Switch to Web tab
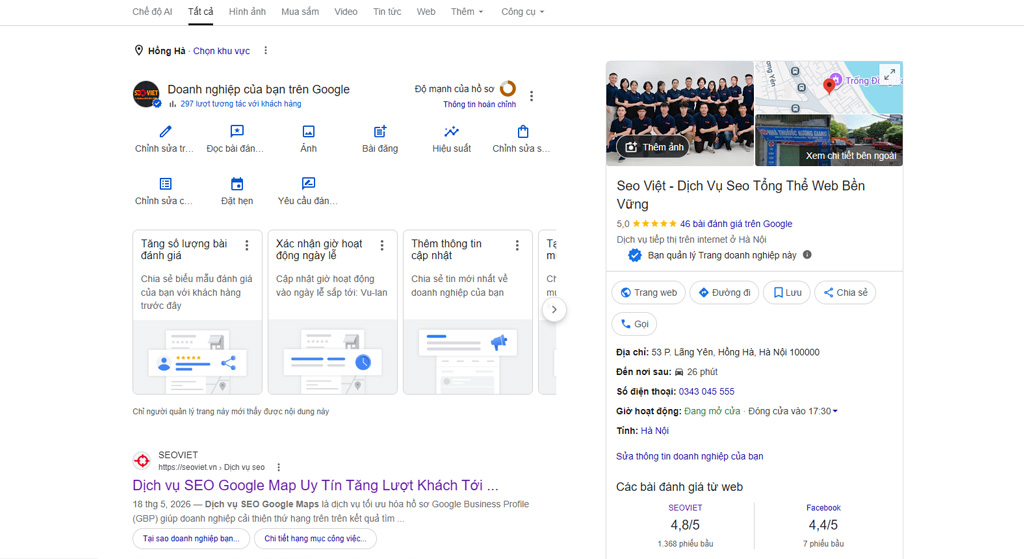Viewport: 1024px width, 559px height. (x=426, y=12)
